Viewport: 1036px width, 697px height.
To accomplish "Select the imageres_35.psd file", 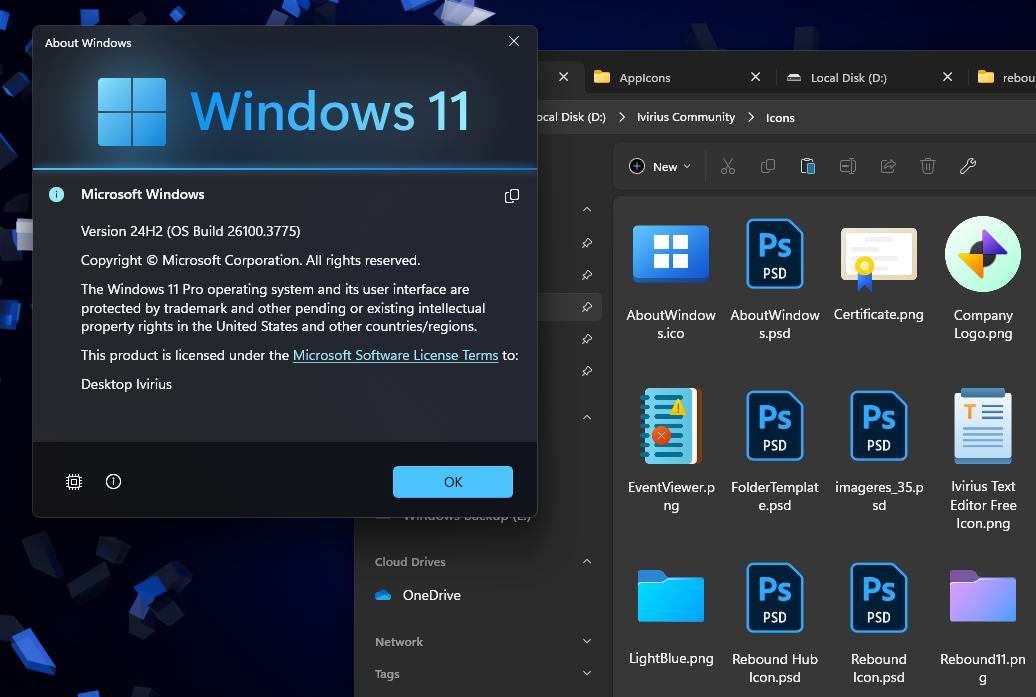I will pyautogui.click(x=878, y=450).
